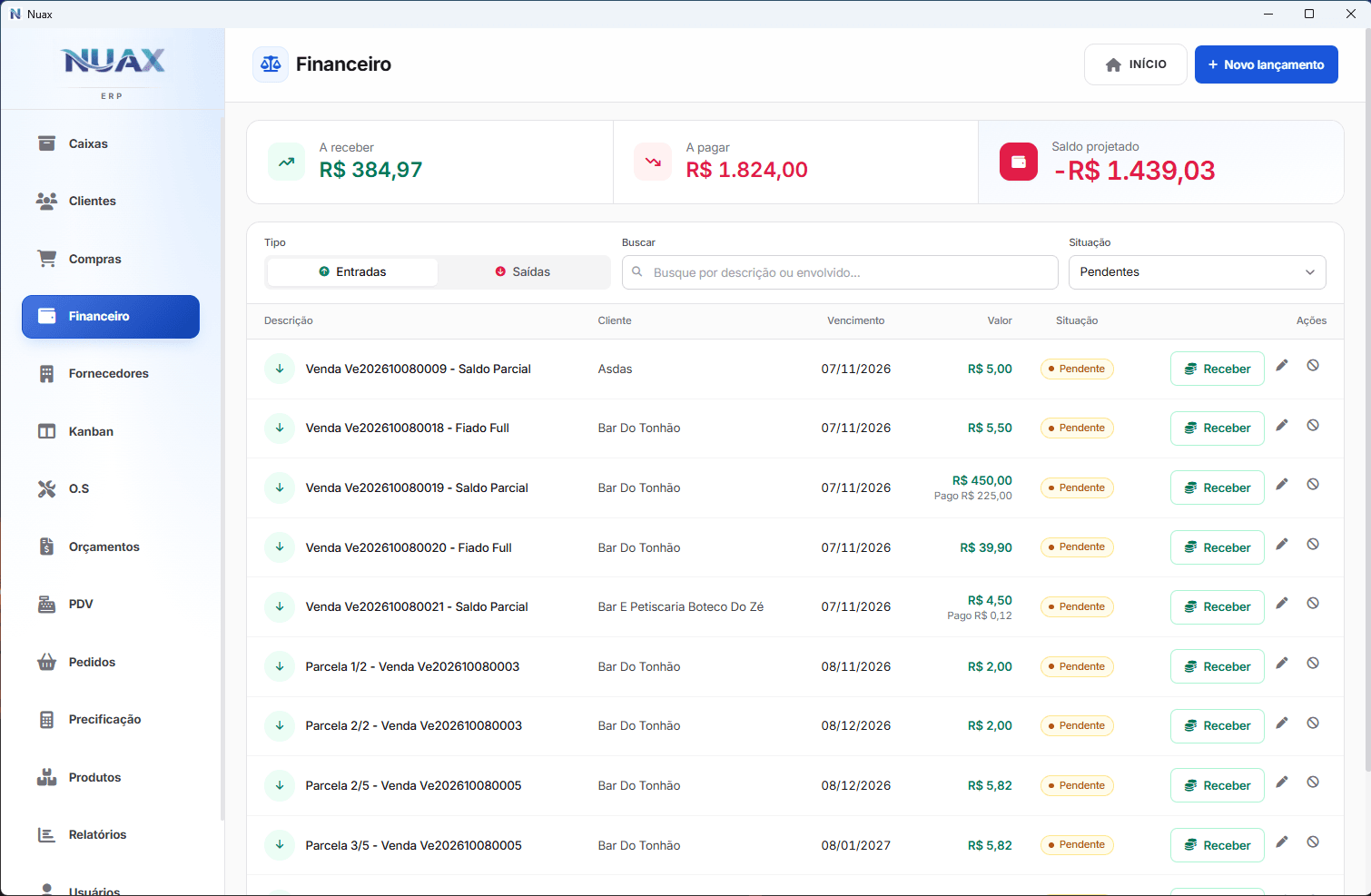Click the Asdas client name

click(x=615, y=369)
